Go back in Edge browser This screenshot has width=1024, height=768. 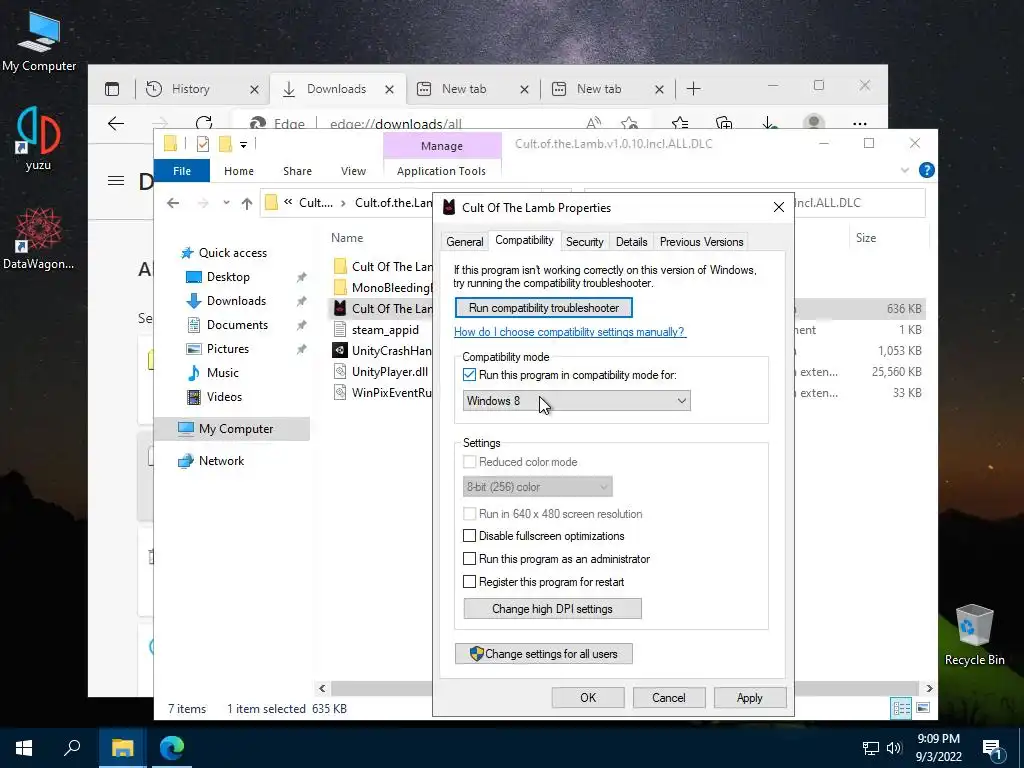pyautogui.click(x=116, y=123)
